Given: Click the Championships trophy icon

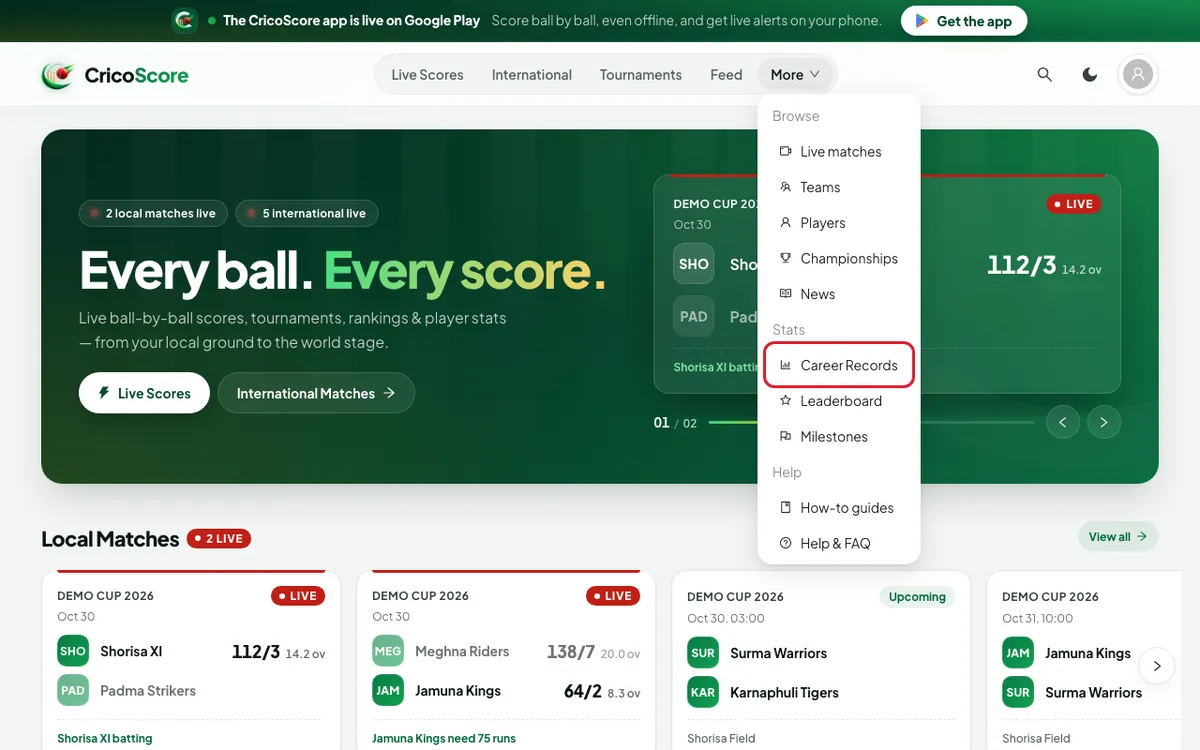Looking at the screenshot, I should pos(786,258).
